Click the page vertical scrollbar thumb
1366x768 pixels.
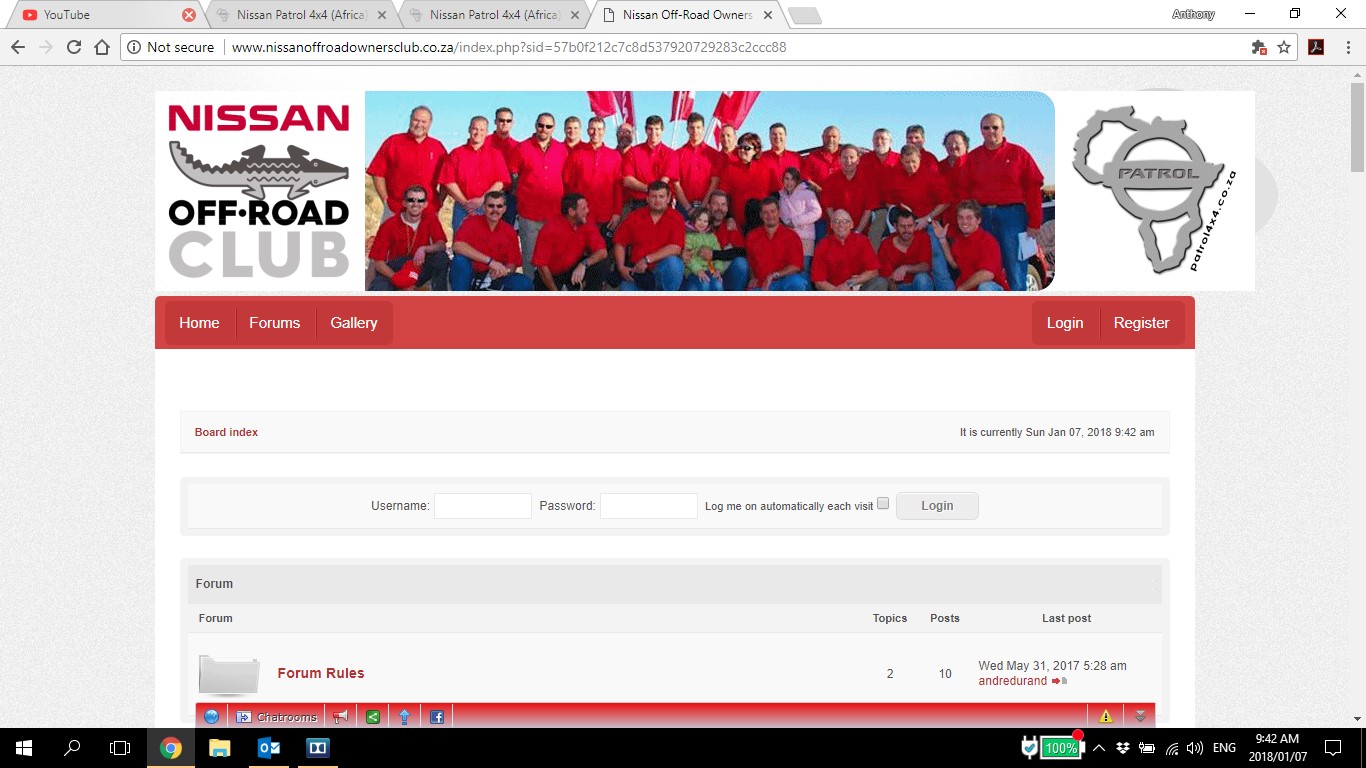(1357, 127)
